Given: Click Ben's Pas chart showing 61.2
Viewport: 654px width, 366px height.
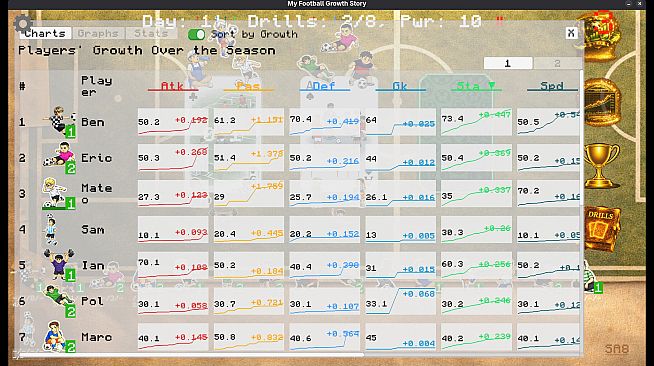Looking at the screenshot, I should (x=249, y=122).
